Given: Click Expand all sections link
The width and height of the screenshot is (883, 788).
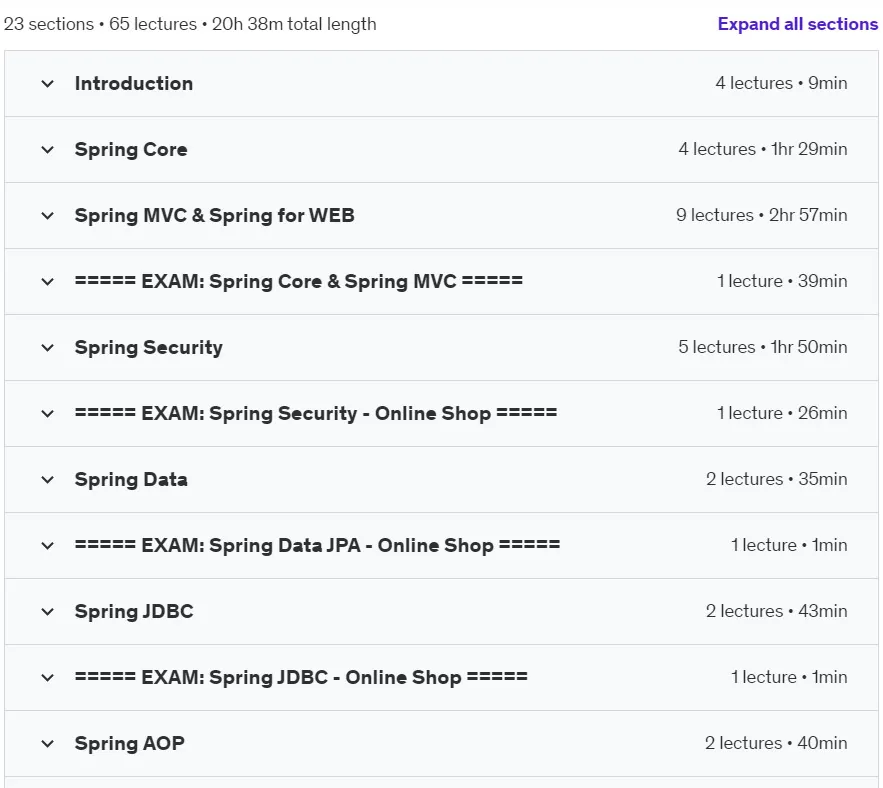Looking at the screenshot, I should pyautogui.click(x=797, y=24).
